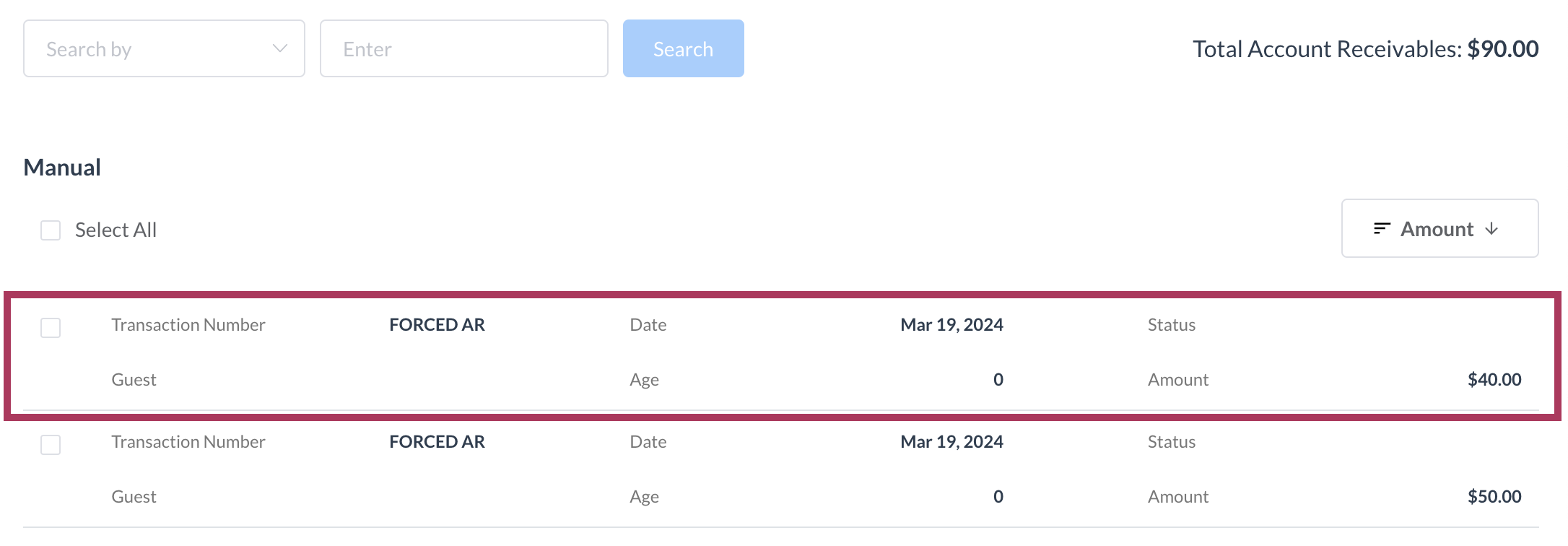The image size is (1568, 546).
Task: Click the sort lines icon in Amount button
Action: click(x=1381, y=228)
